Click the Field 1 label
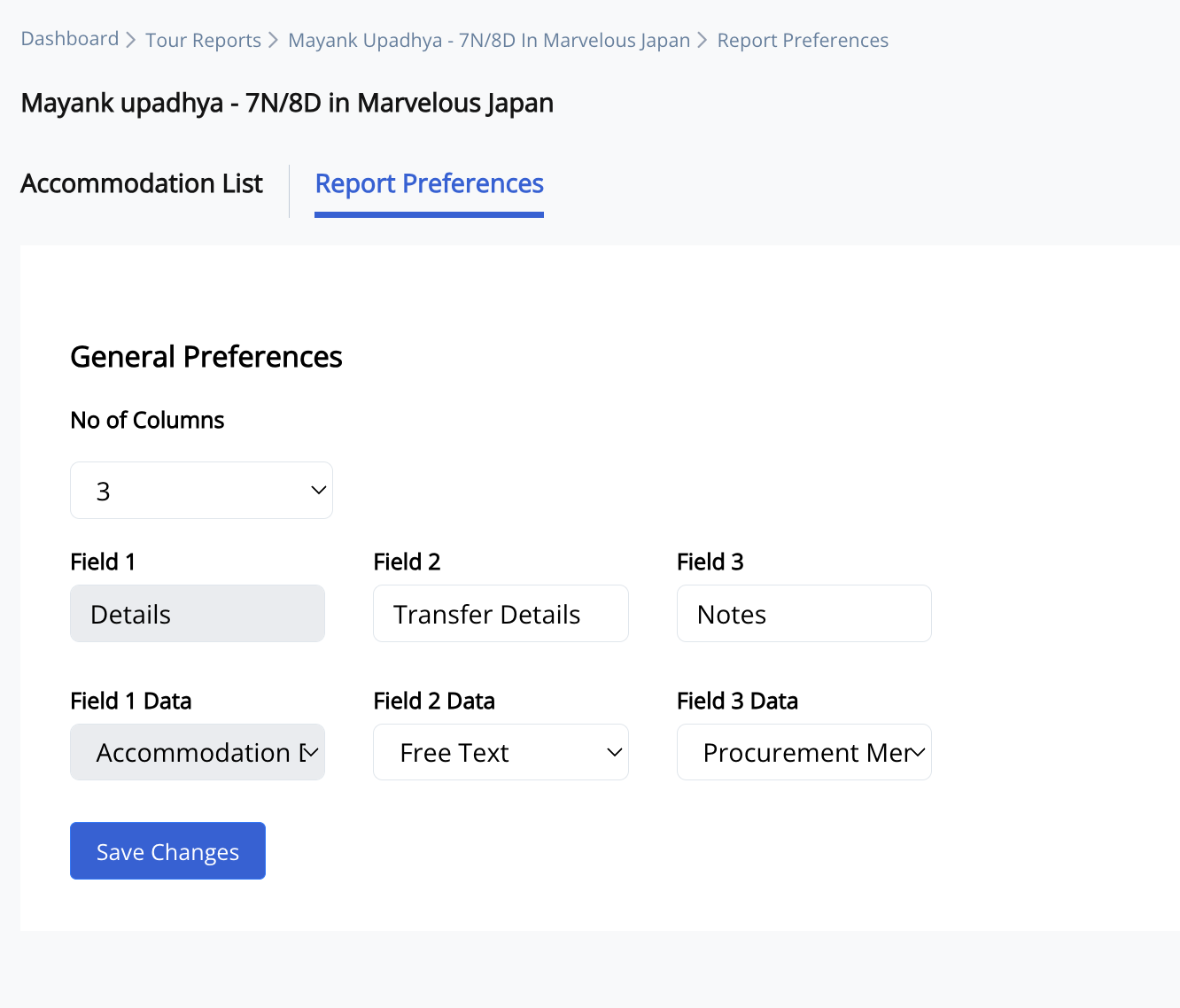This screenshot has height=1008, width=1180. 103,562
